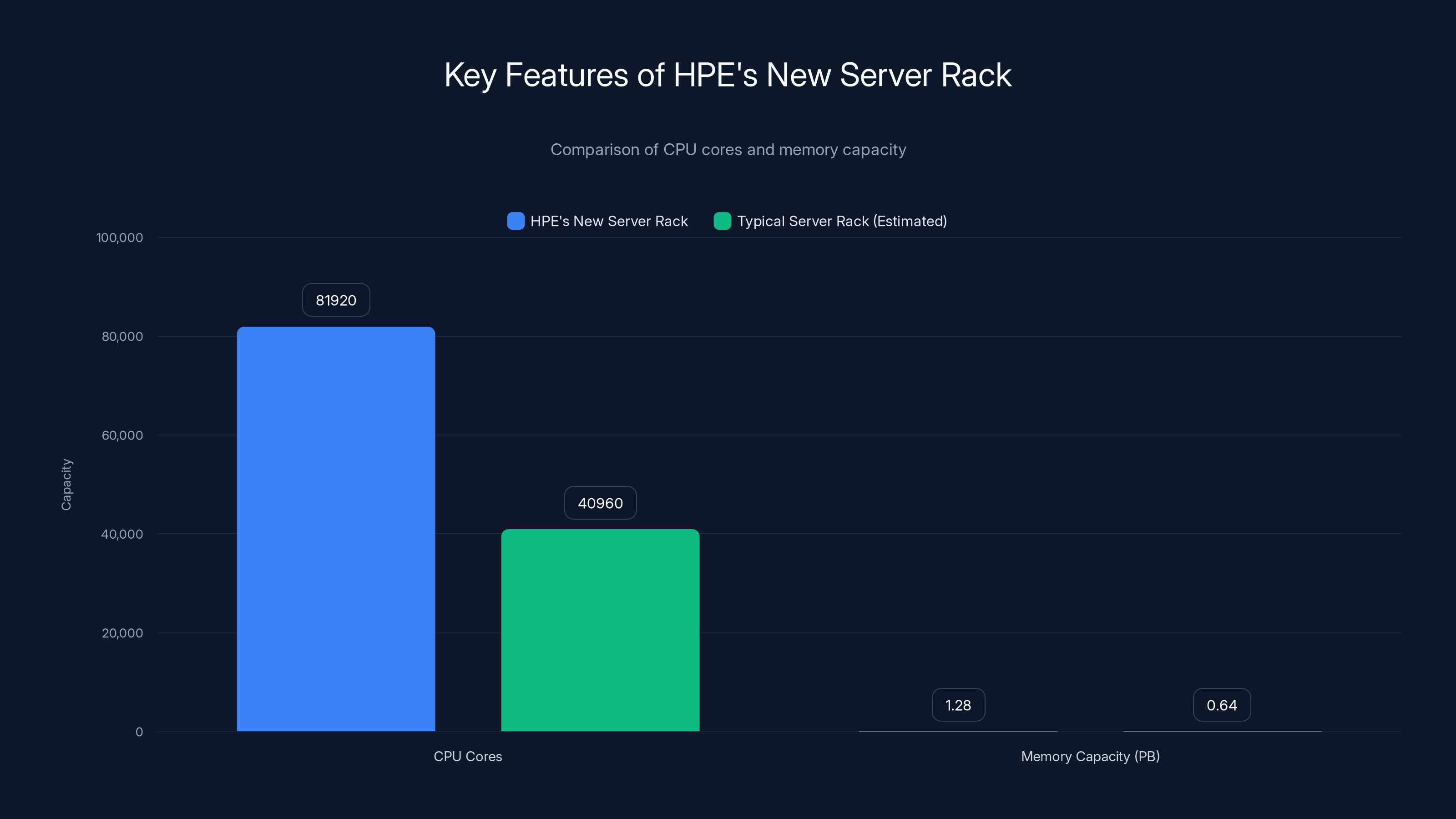The height and width of the screenshot is (819, 1456).
Task: Click the 80,000 y-axis tick label
Action: pos(122,336)
